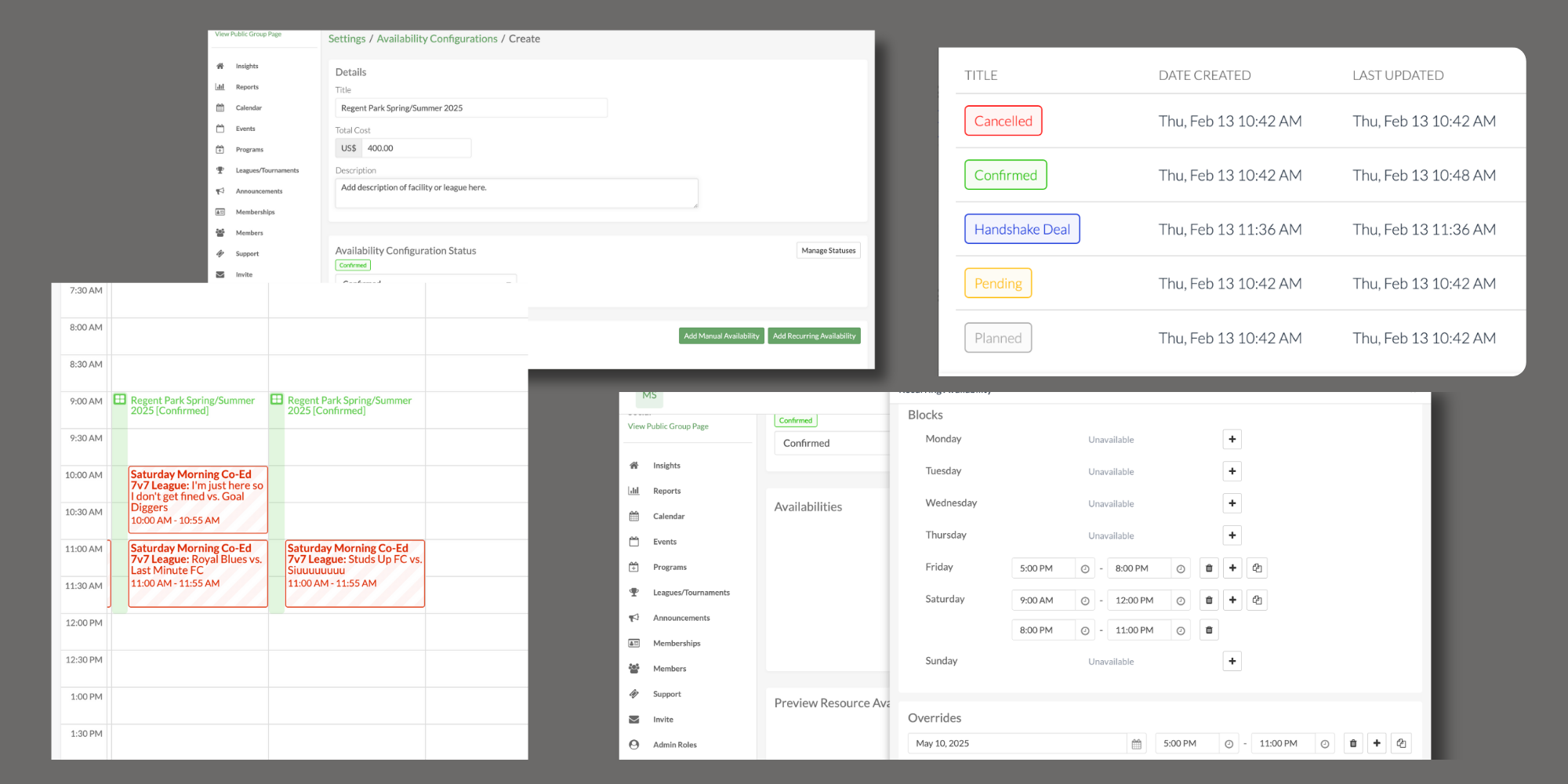
Task: Open Memberships from the top sidebar
Action: click(255, 212)
